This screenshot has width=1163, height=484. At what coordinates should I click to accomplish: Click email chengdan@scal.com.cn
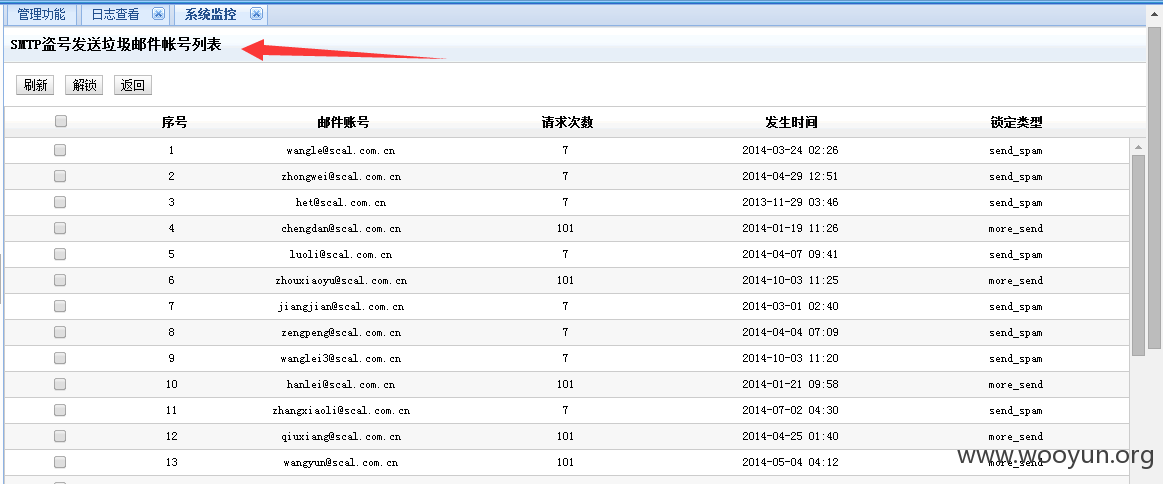[340, 228]
